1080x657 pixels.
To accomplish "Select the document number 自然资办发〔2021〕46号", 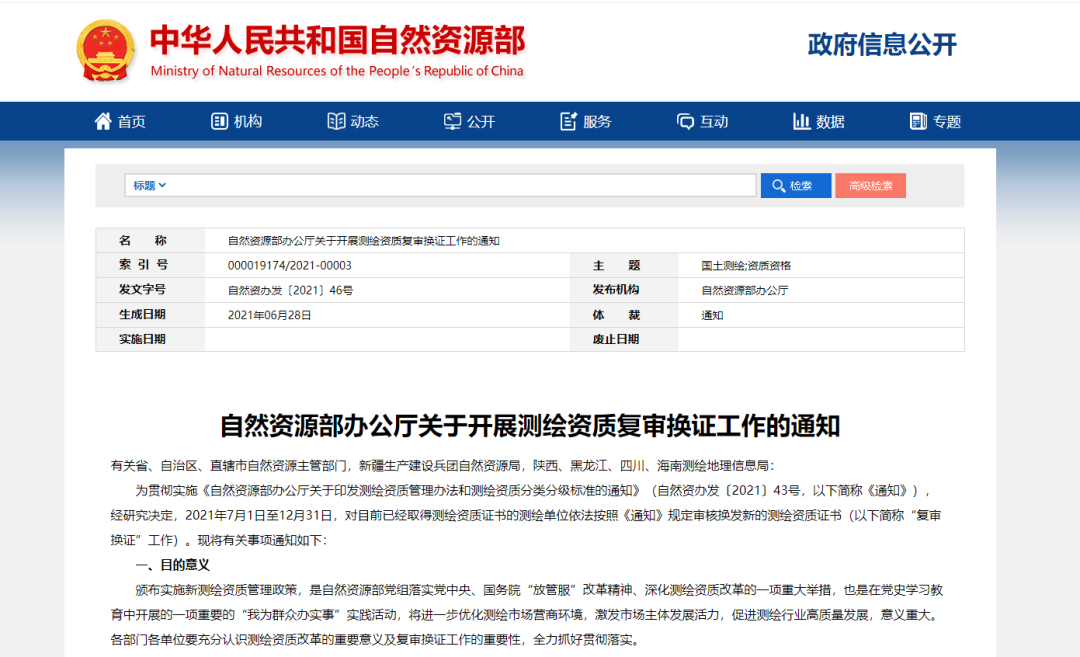I will tap(290, 290).
